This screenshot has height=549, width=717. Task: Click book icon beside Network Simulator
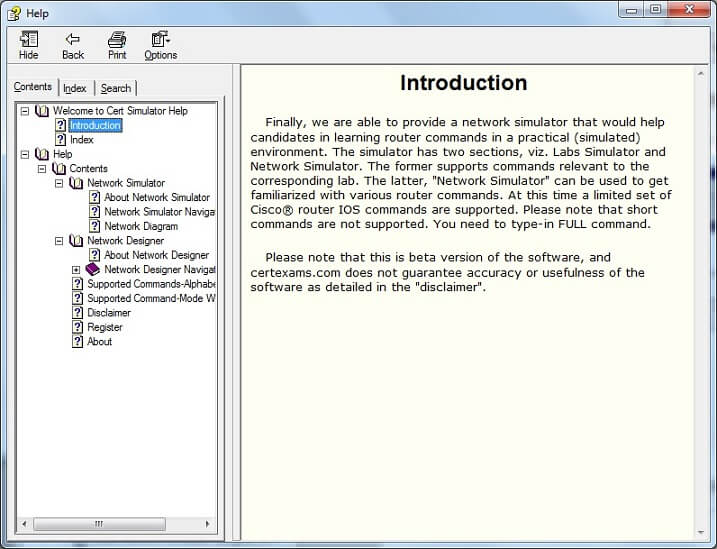pos(76,183)
